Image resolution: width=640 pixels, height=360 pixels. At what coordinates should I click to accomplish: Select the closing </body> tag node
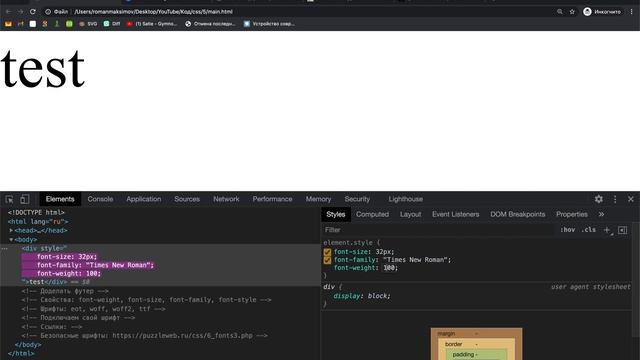coord(28,345)
